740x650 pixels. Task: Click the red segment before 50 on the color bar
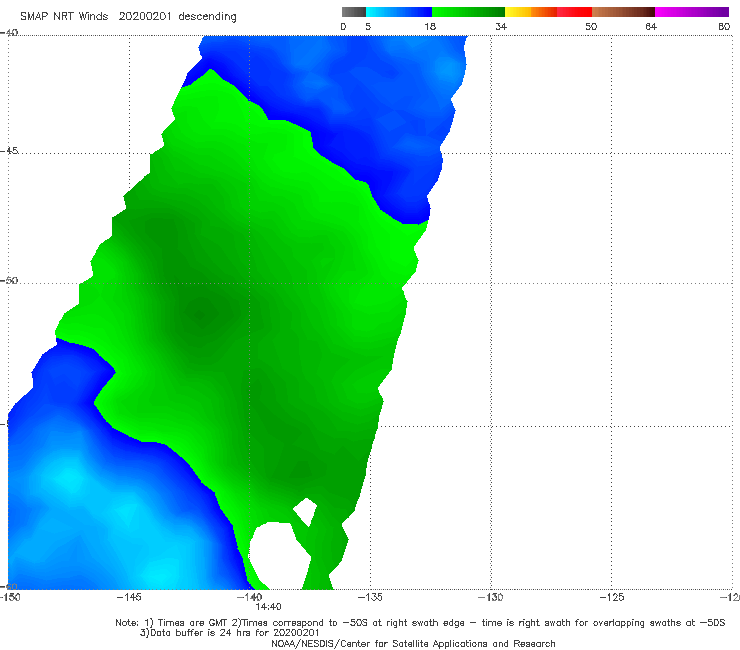coord(574,12)
